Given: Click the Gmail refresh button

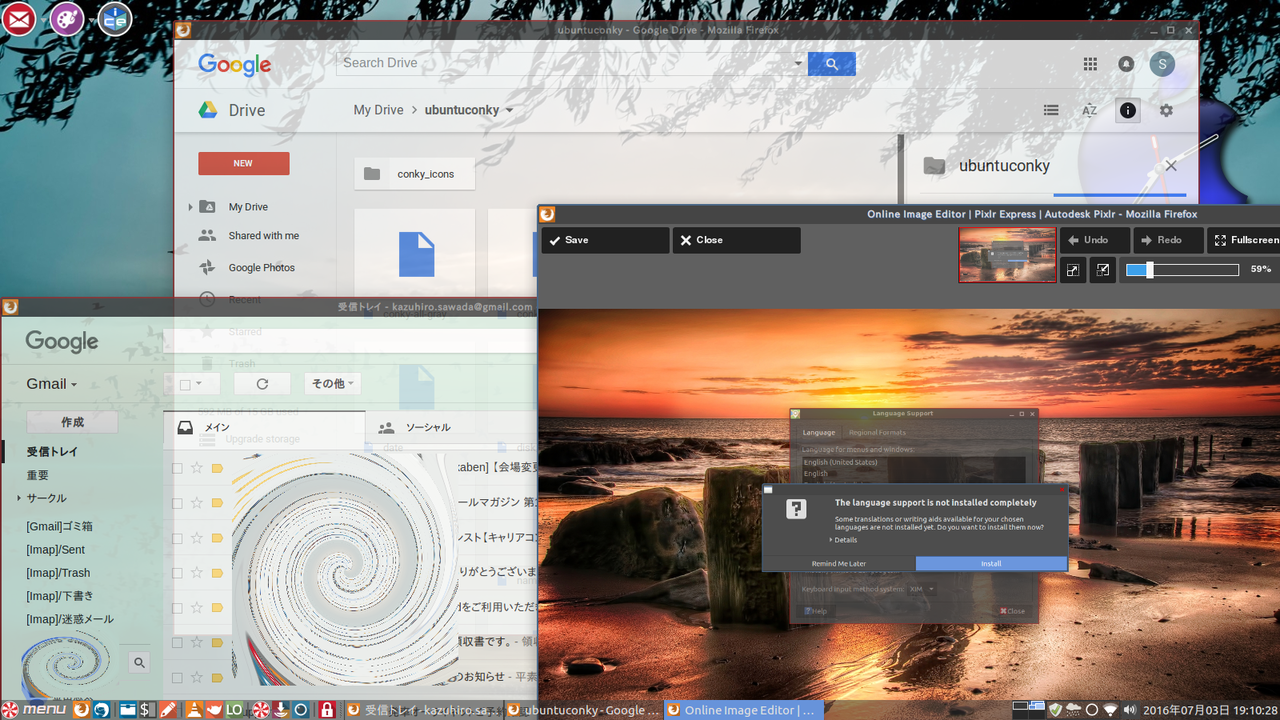Looking at the screenshot, I should pos(262,384).
